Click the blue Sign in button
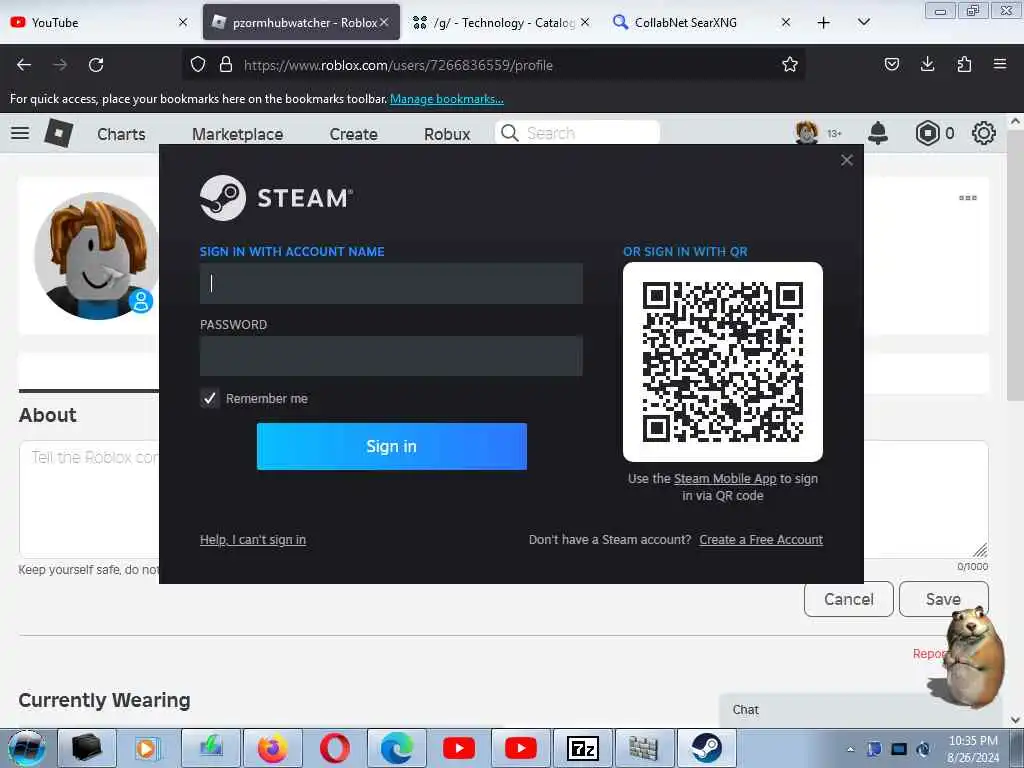1024x768 pixels. coord(391,446)
